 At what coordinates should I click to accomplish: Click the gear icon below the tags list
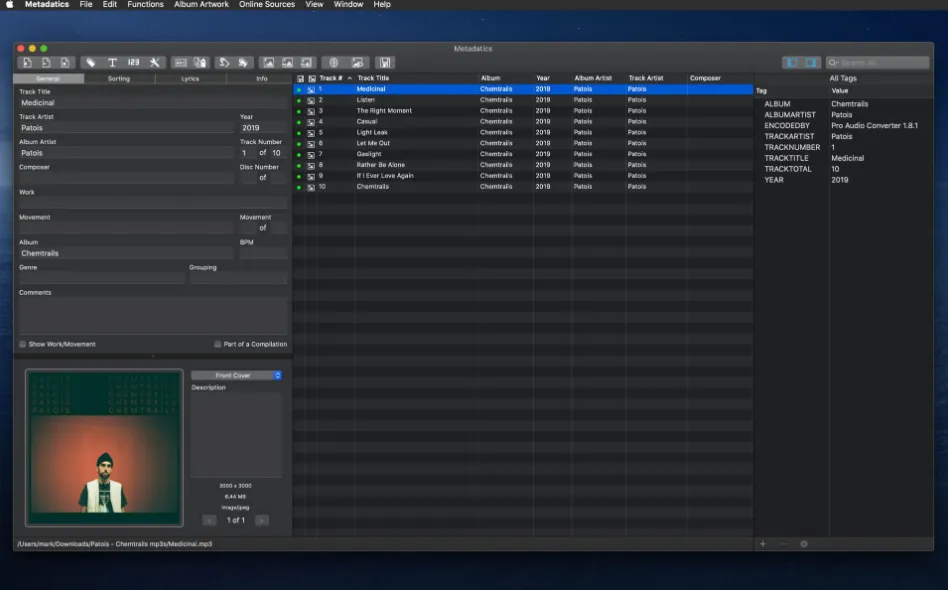click(804, 543)
